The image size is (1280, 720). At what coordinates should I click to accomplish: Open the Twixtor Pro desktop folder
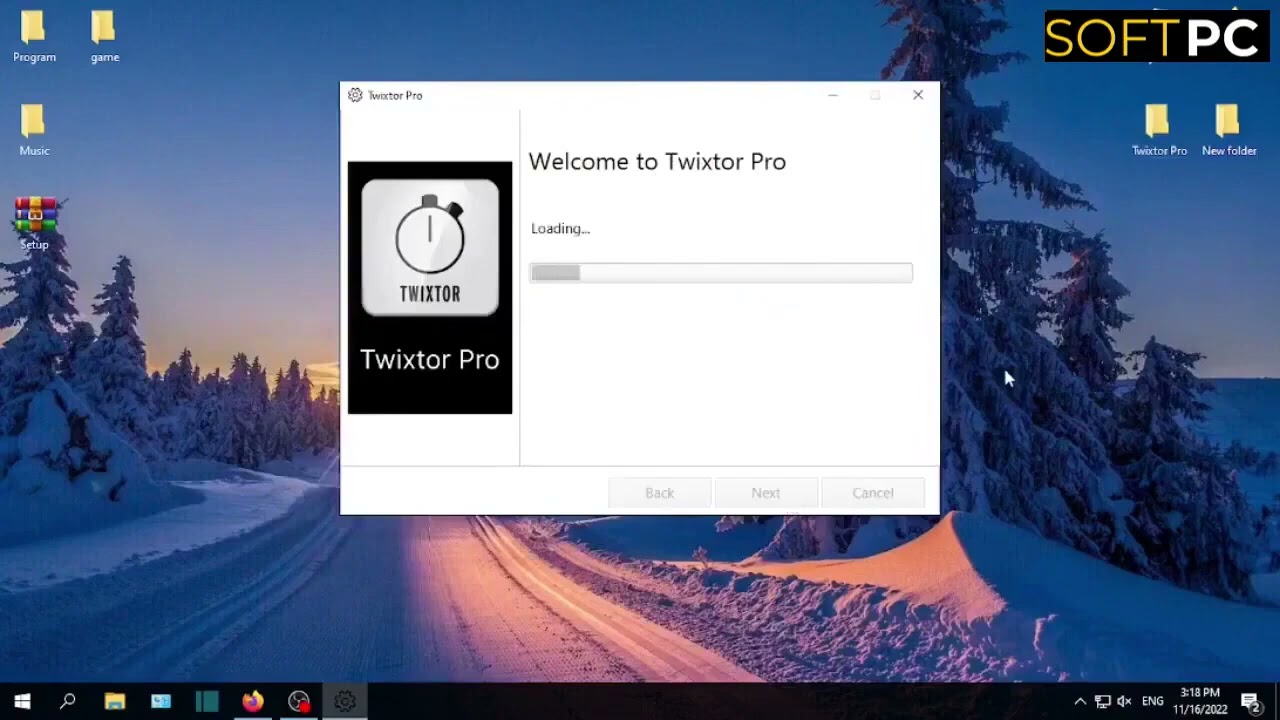coord(1159,130)
